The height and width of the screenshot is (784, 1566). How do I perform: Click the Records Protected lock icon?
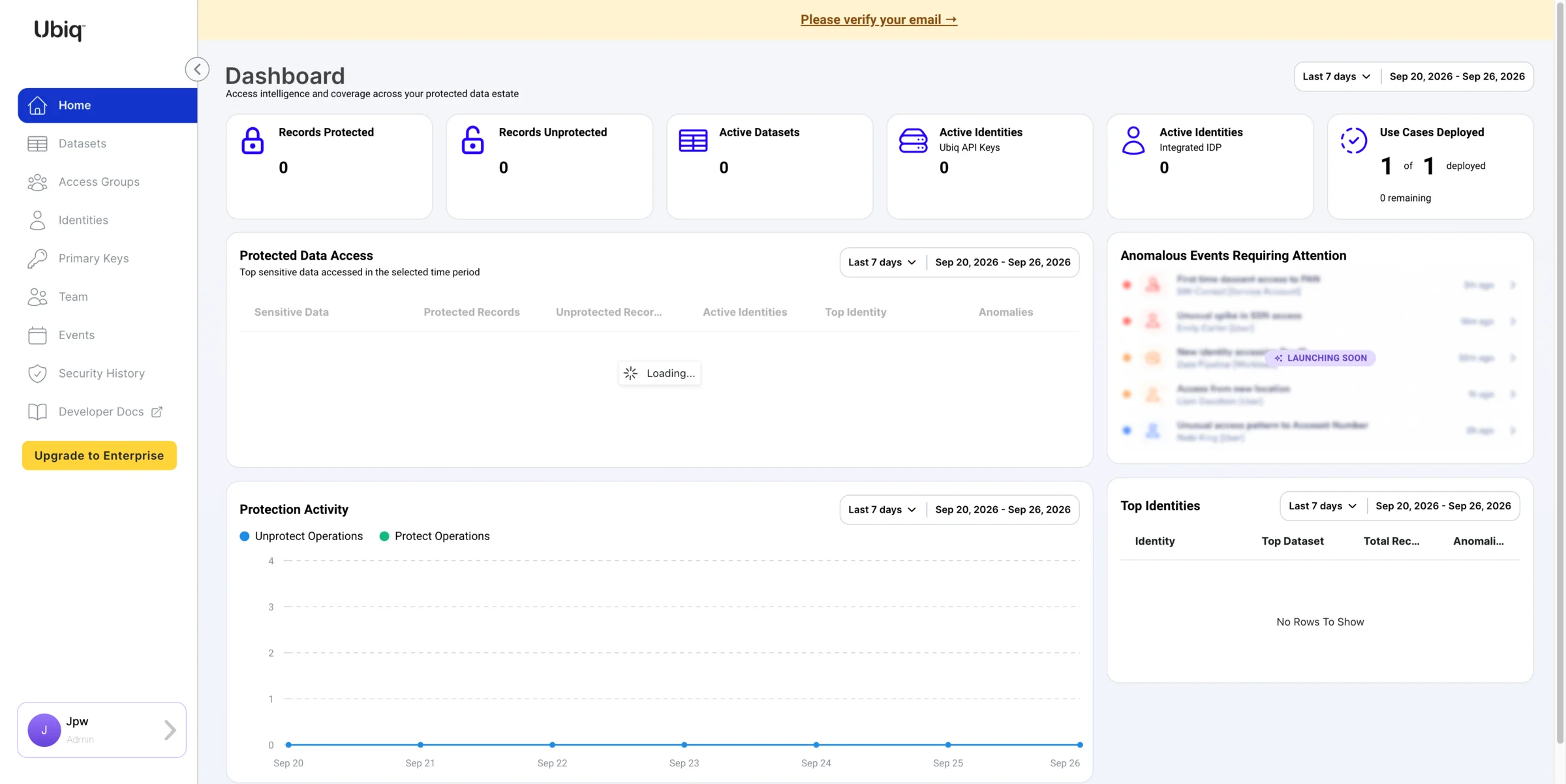click(x=253, y=141)
